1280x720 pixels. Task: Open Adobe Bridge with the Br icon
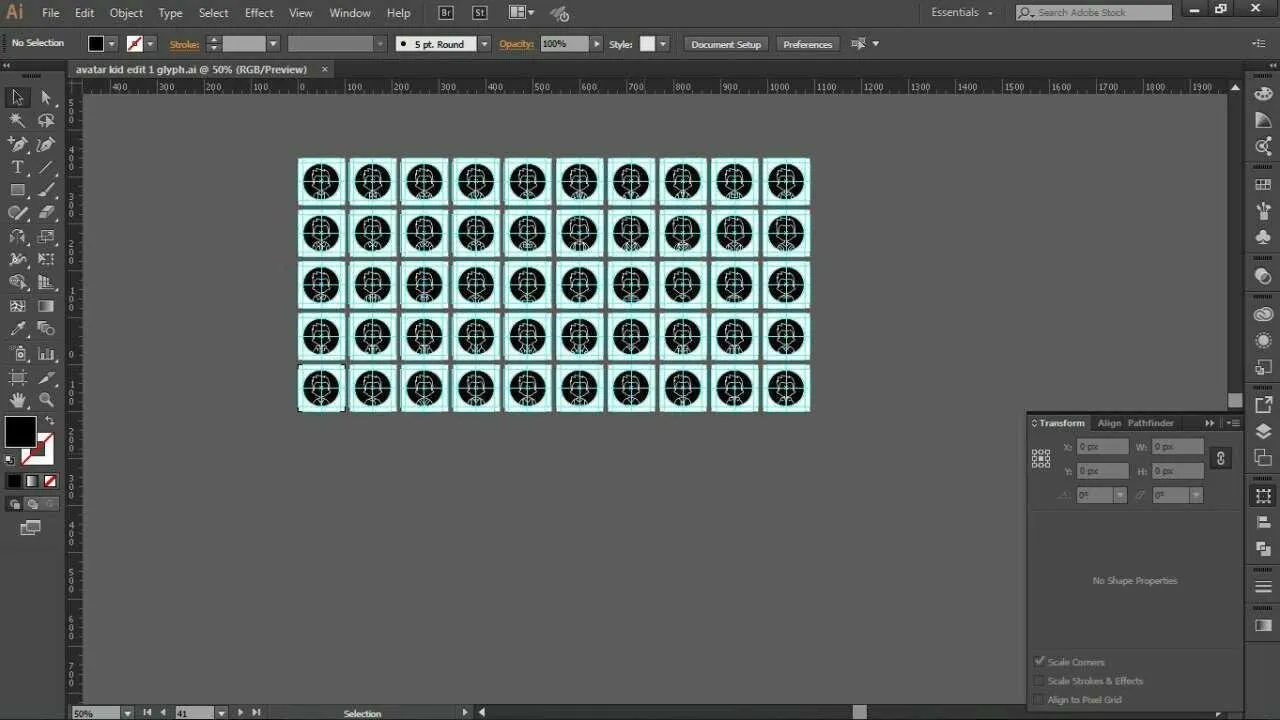point(446,13)
